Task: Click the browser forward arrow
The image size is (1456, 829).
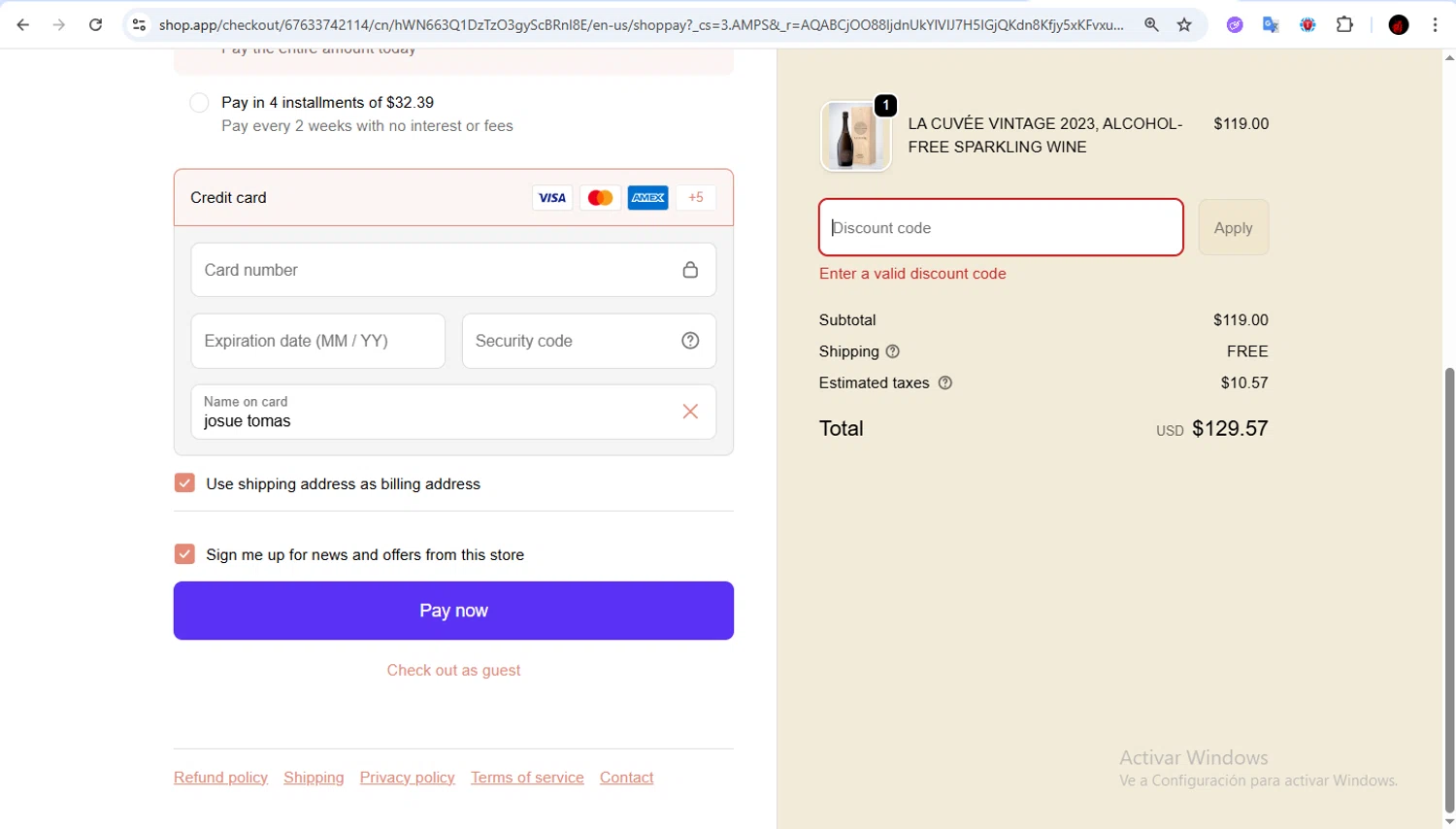Action: (x=59, y=25)
